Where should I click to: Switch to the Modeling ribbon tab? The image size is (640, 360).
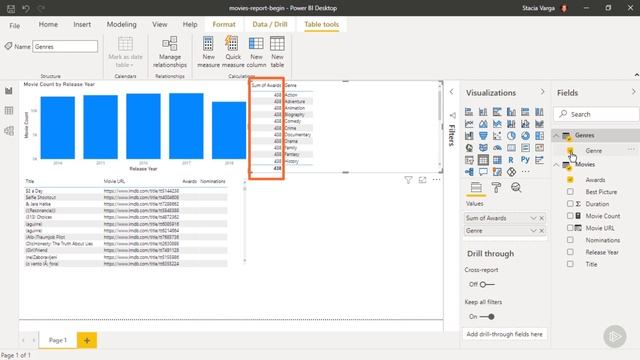coord(122,24)
